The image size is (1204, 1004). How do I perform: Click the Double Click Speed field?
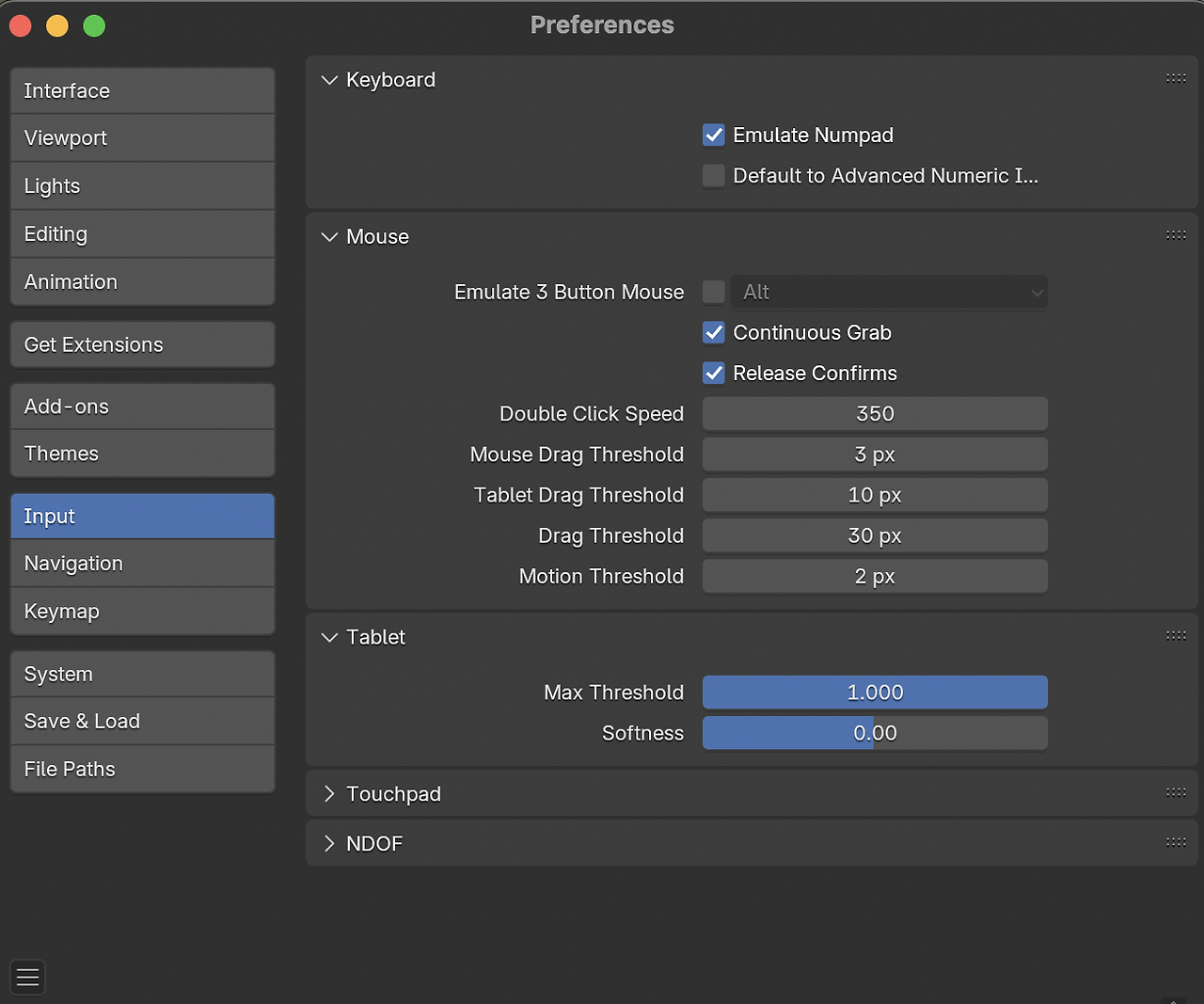coord(875,414)
